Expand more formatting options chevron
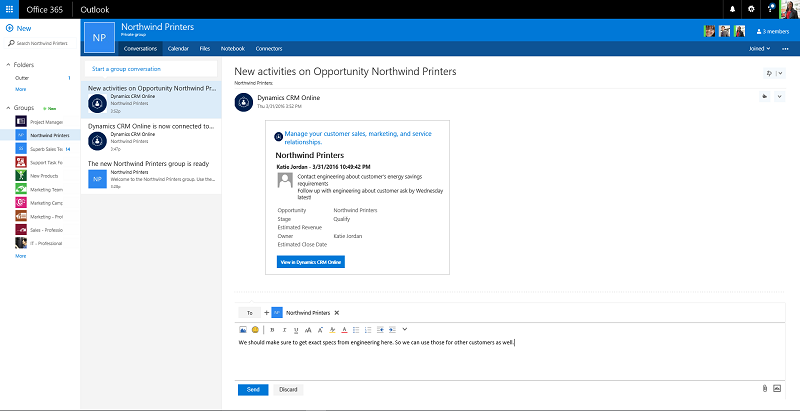The image size is (800, 411). click(x=405, y=329)
